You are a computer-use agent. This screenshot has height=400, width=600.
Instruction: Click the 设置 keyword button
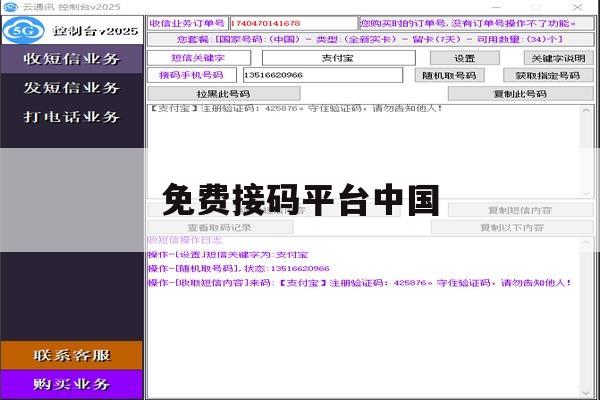[x=465, y=58]
